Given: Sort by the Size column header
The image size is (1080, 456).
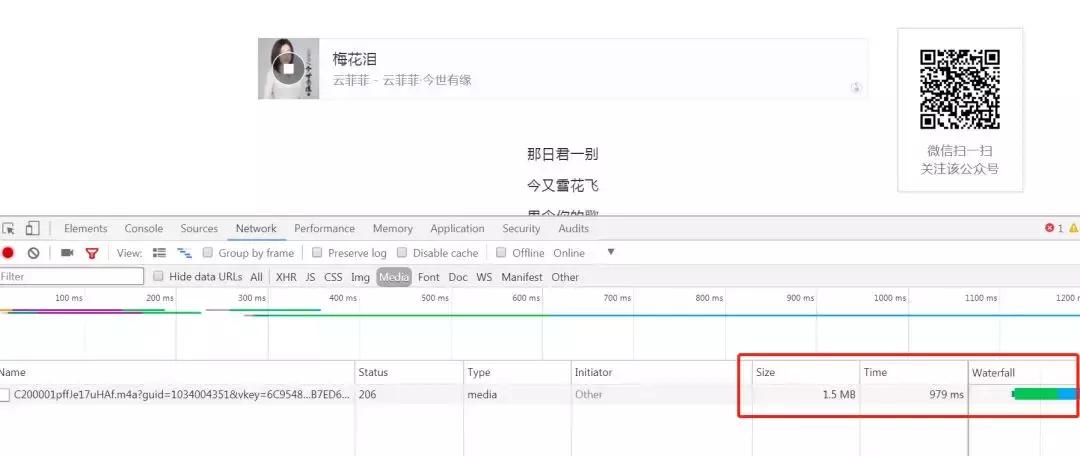Looking at the screenshot, I should click(x=806, y=372).
